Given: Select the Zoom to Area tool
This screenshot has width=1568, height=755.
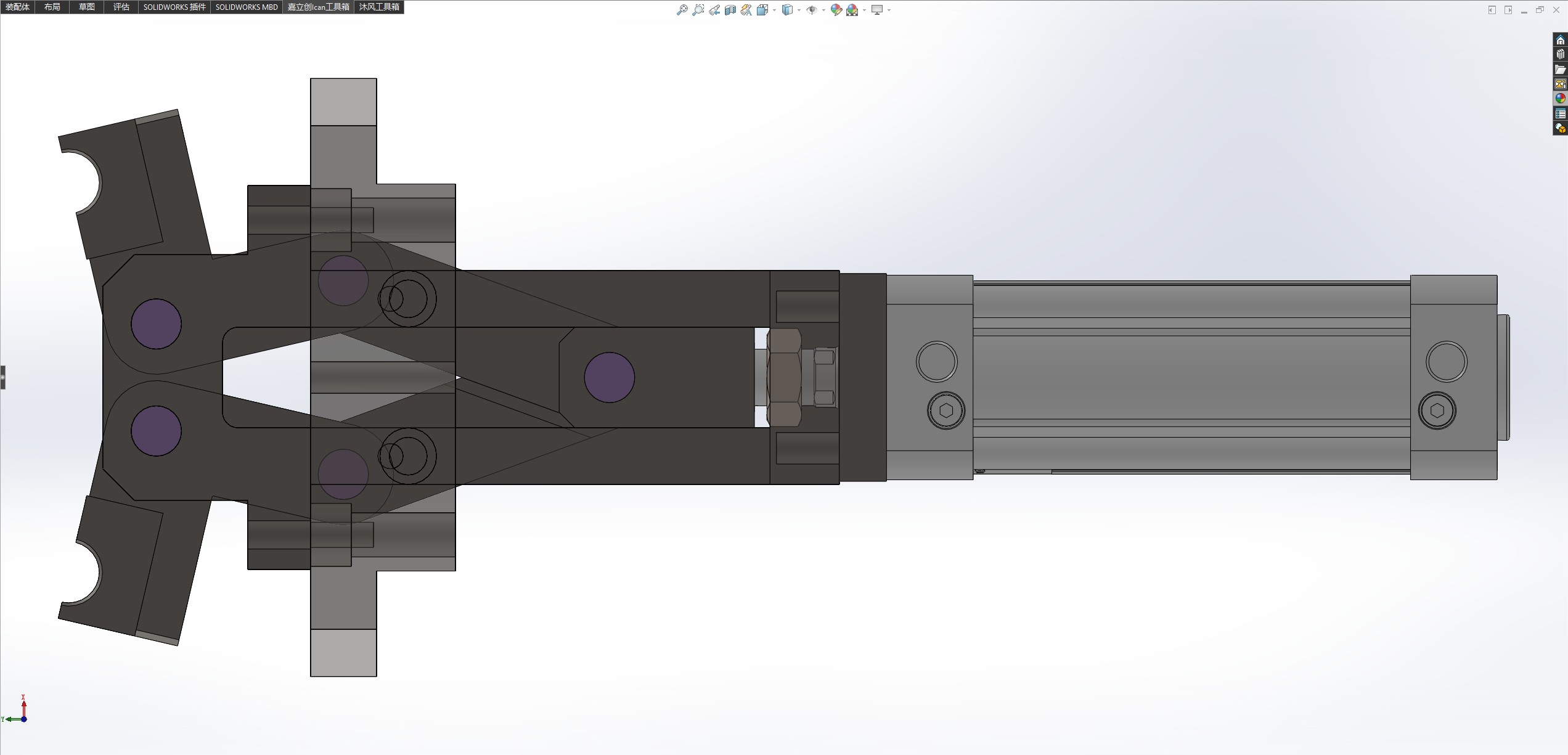Looking at the screenshot, I should pos(698,10).
